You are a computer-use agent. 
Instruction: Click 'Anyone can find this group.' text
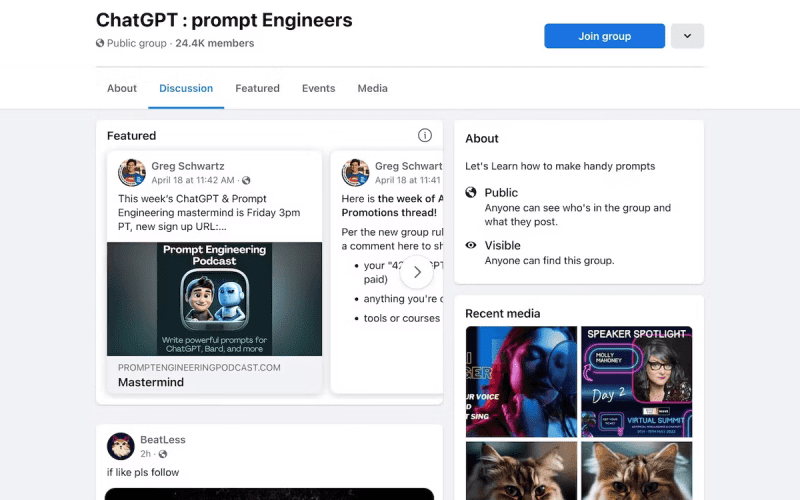point(549,261)
